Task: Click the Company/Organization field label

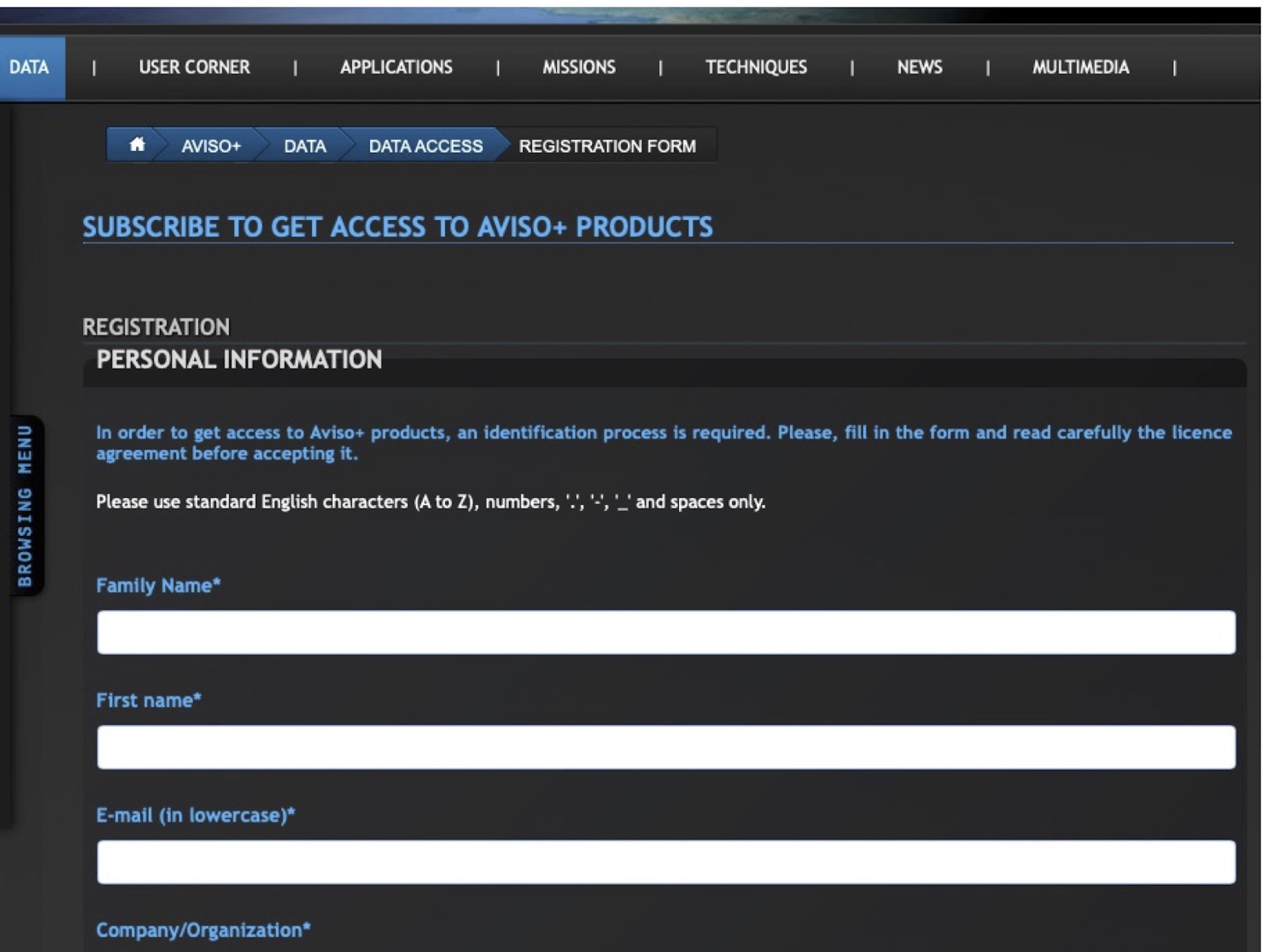Action: pos(203,930)
